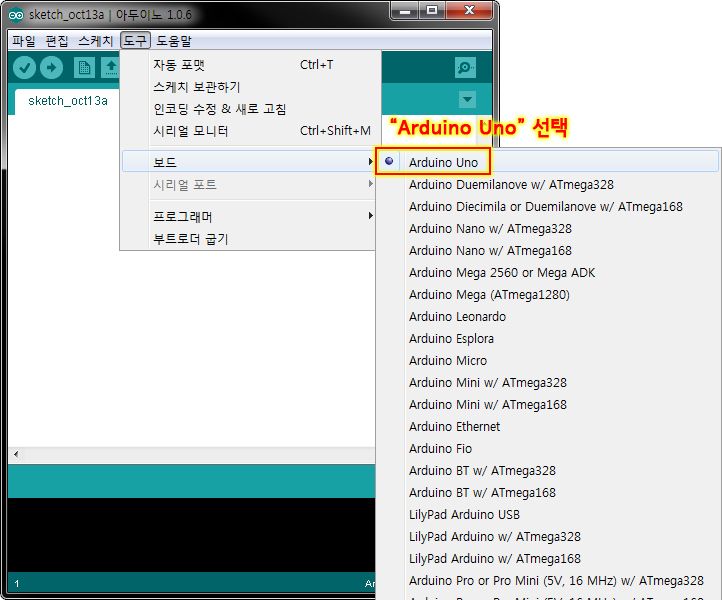722x600 pixels.
Task: Choose Arduino Leonardo from the board list
Action: point(457,316)
